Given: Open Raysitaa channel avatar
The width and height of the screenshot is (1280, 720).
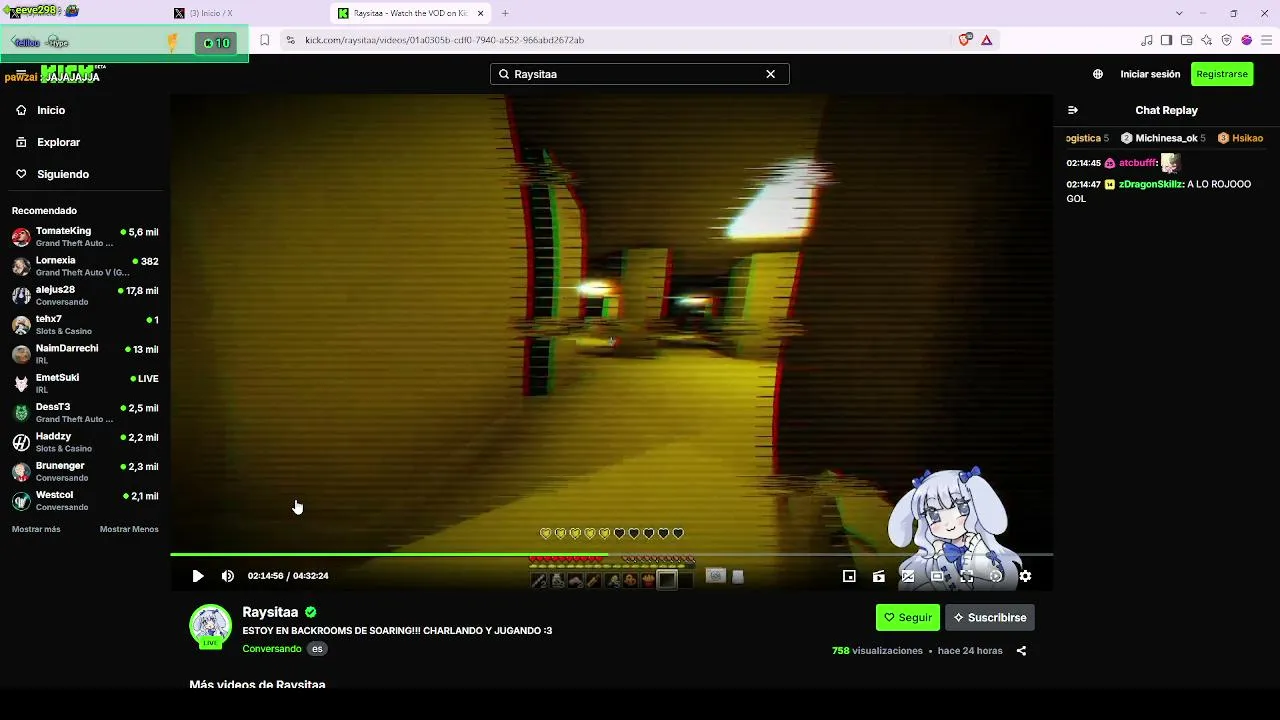Looking at the screenshot, I should tap(210, 626).
